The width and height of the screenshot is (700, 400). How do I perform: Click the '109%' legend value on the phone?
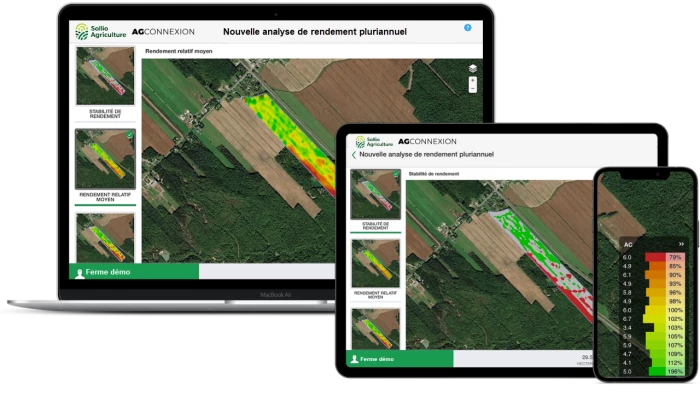click(x=675, y=354)
